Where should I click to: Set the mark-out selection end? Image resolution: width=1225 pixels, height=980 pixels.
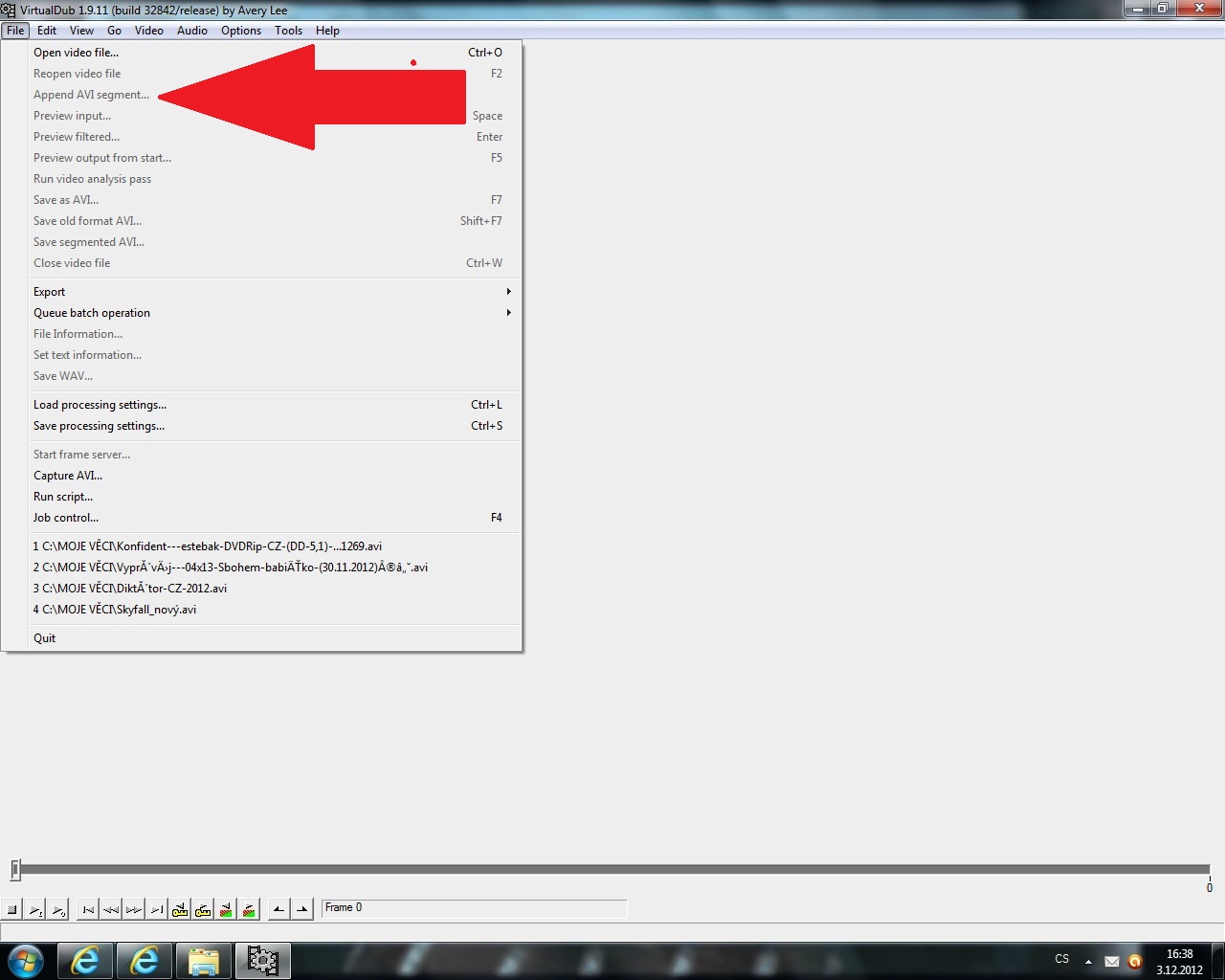pos(301,909)
